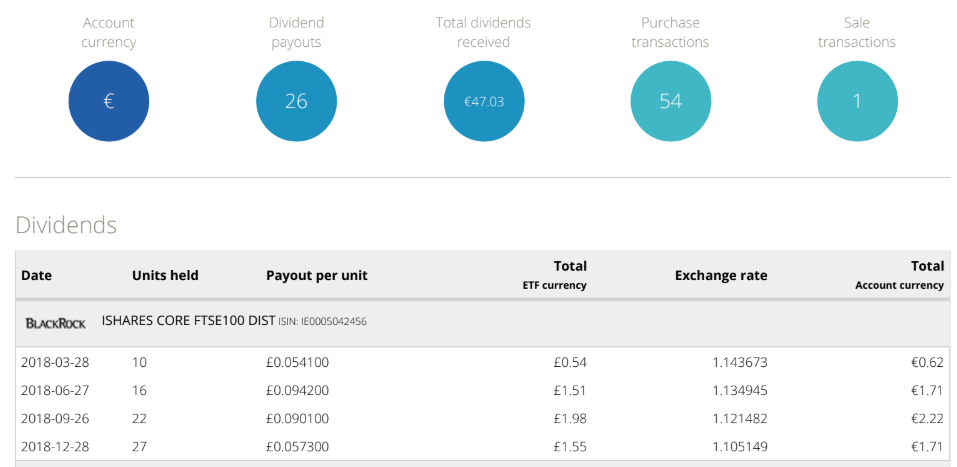
Task: Click the Total Account currency column header
Action: (905, 275)
